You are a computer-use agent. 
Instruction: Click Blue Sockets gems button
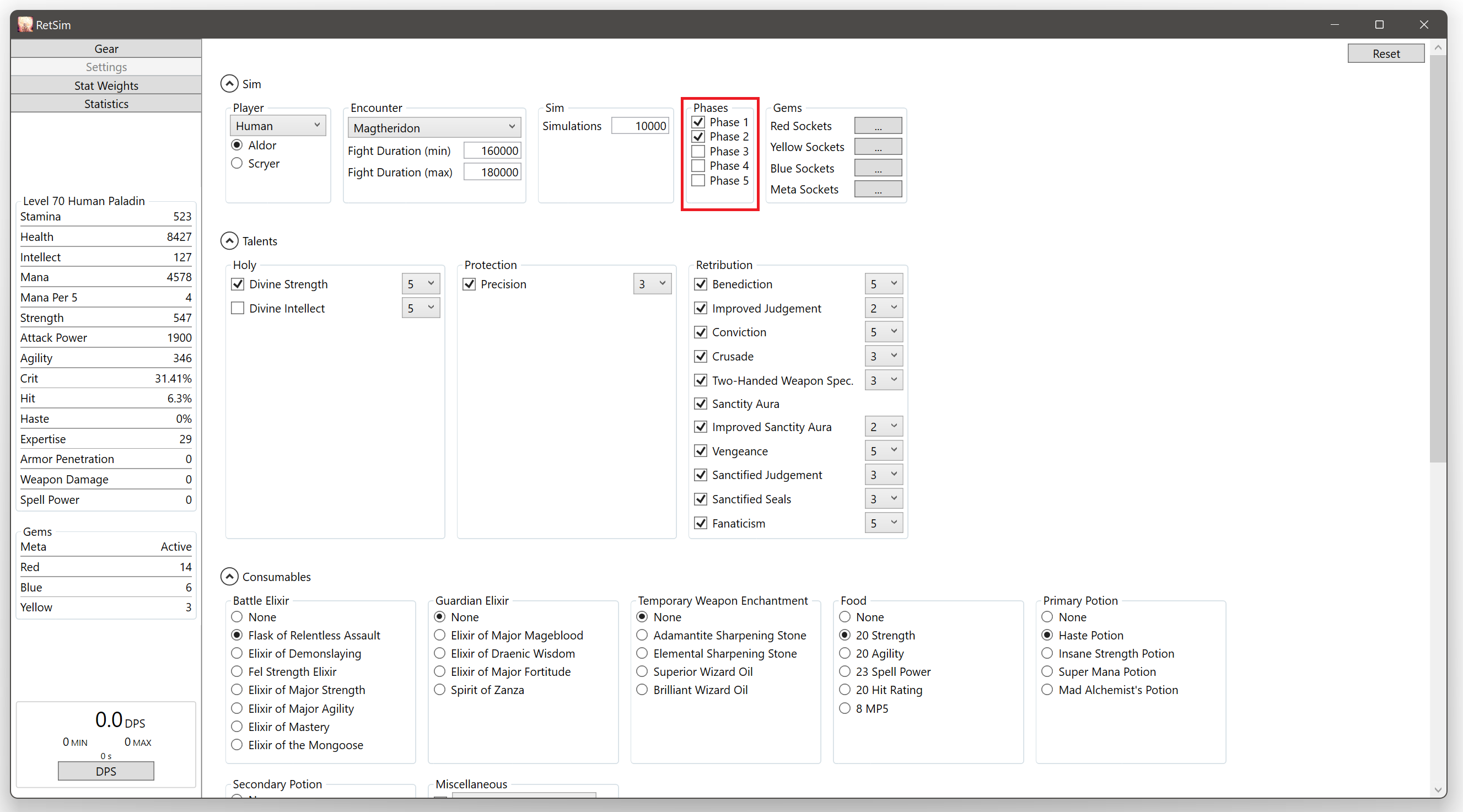click(877, 168)
